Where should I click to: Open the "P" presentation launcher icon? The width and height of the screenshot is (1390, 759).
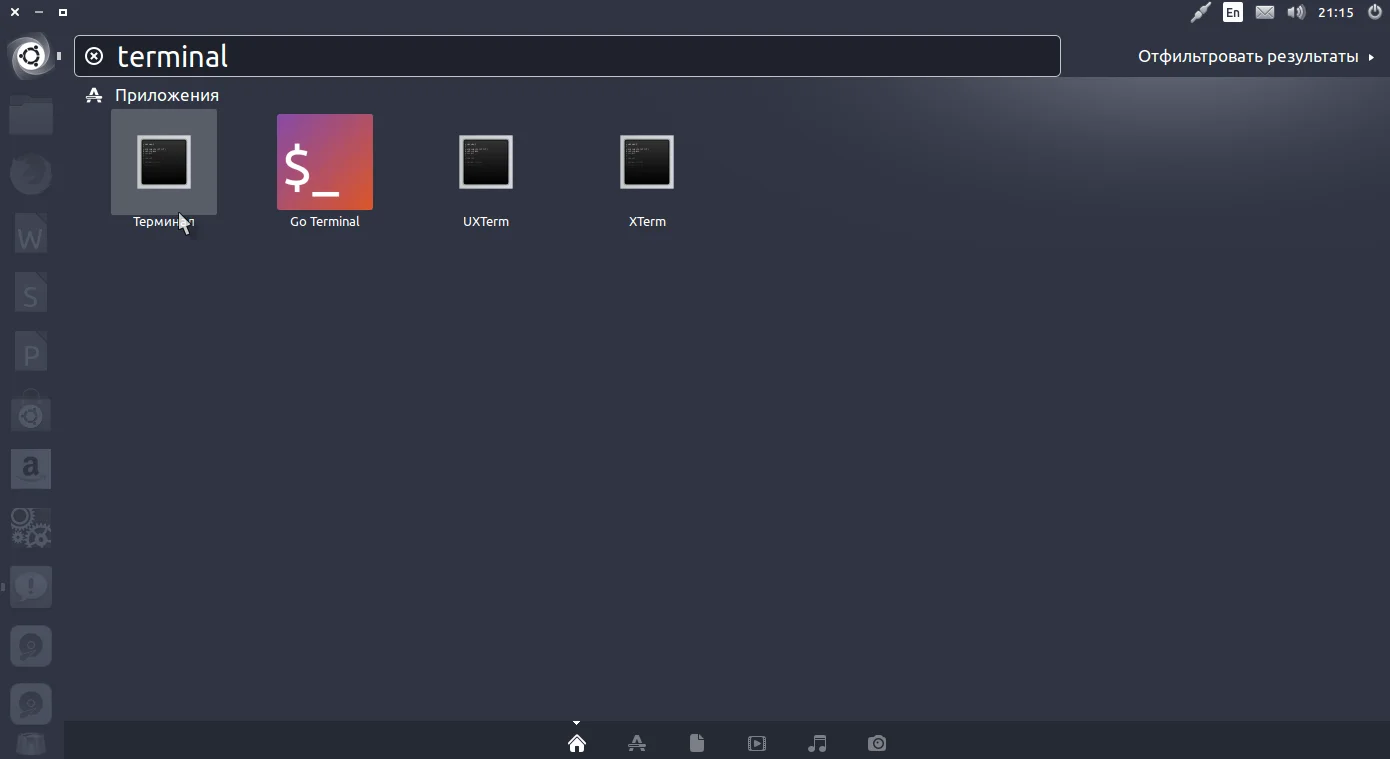click(31, 352)
